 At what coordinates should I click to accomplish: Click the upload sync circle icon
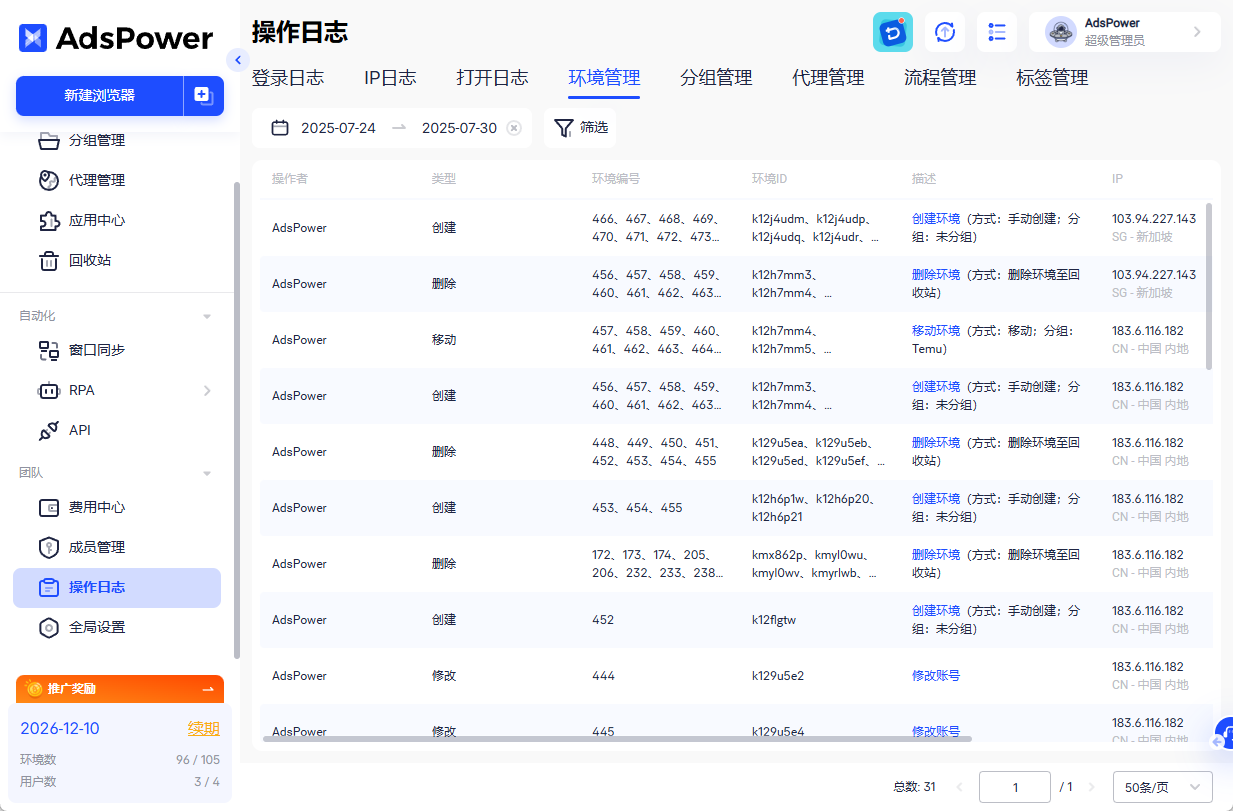point(945,32)
